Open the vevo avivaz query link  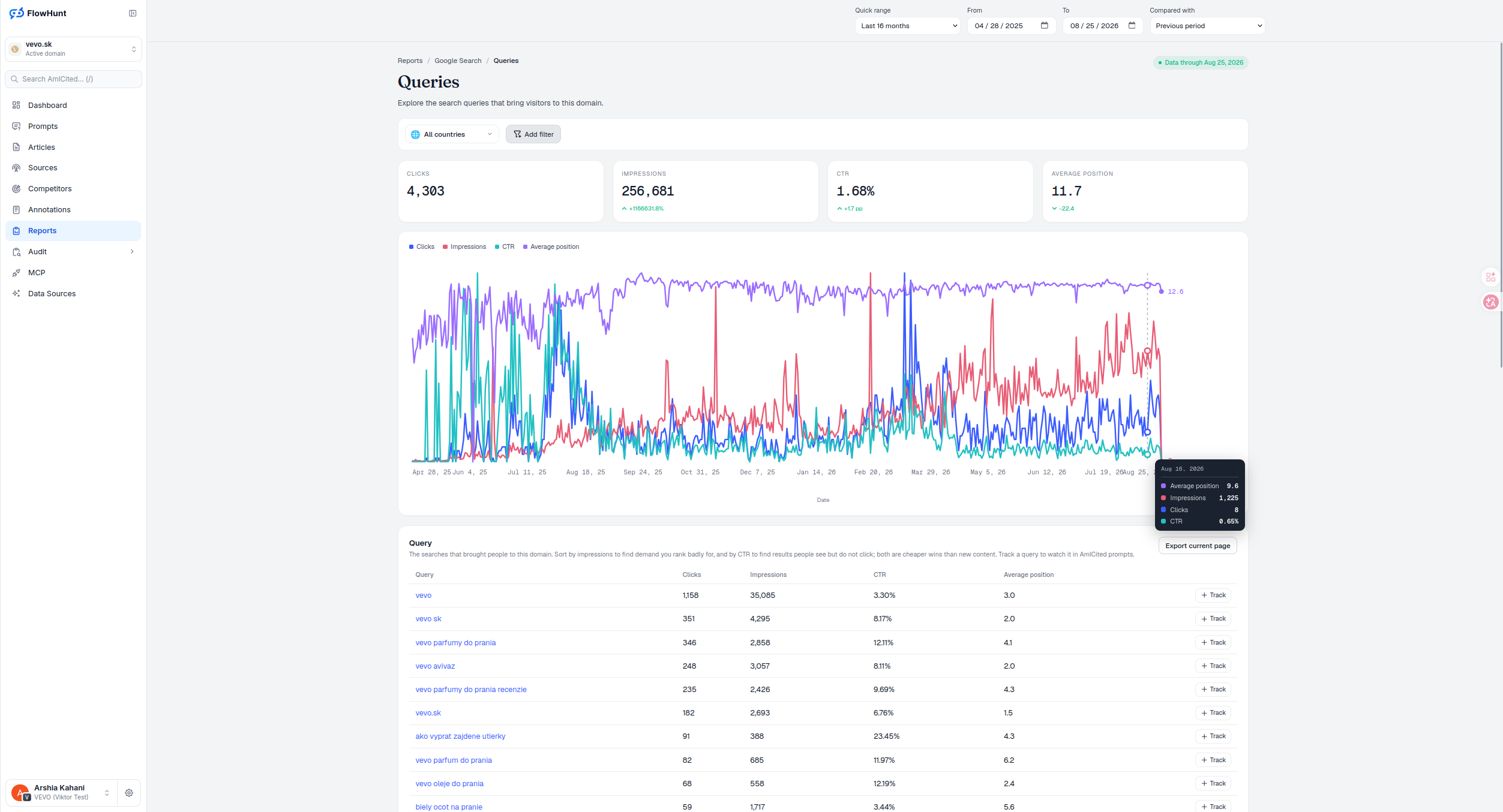pos(435,666)
